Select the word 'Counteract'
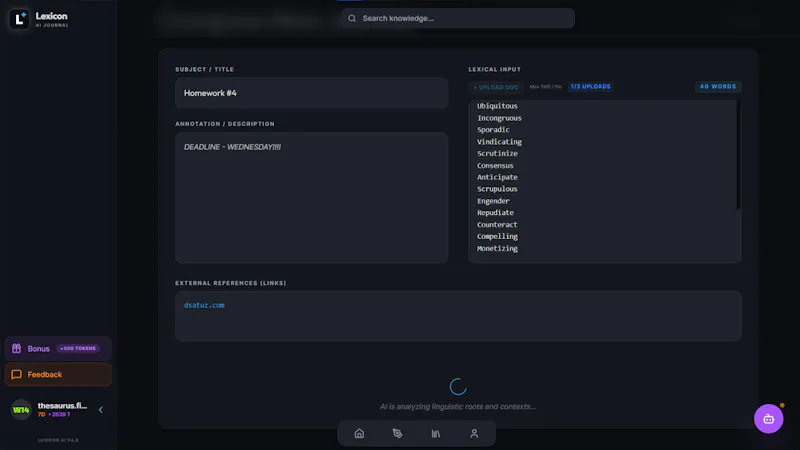800x450 pixels. tap(497, 224)
